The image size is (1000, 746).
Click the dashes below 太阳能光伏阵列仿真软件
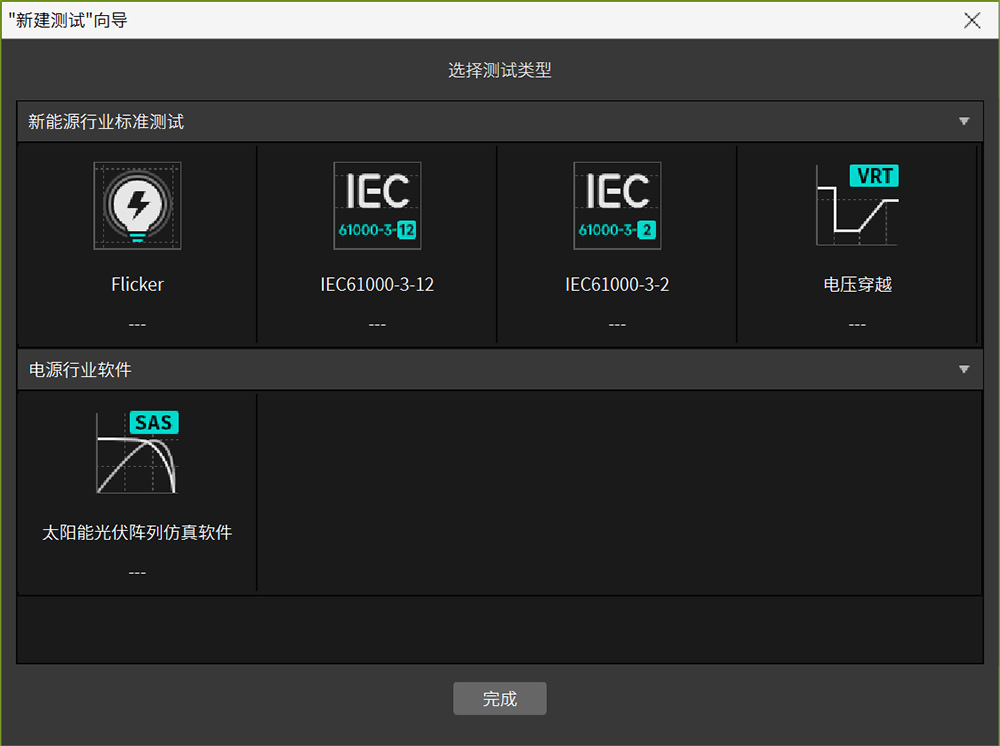pos(137,573)
